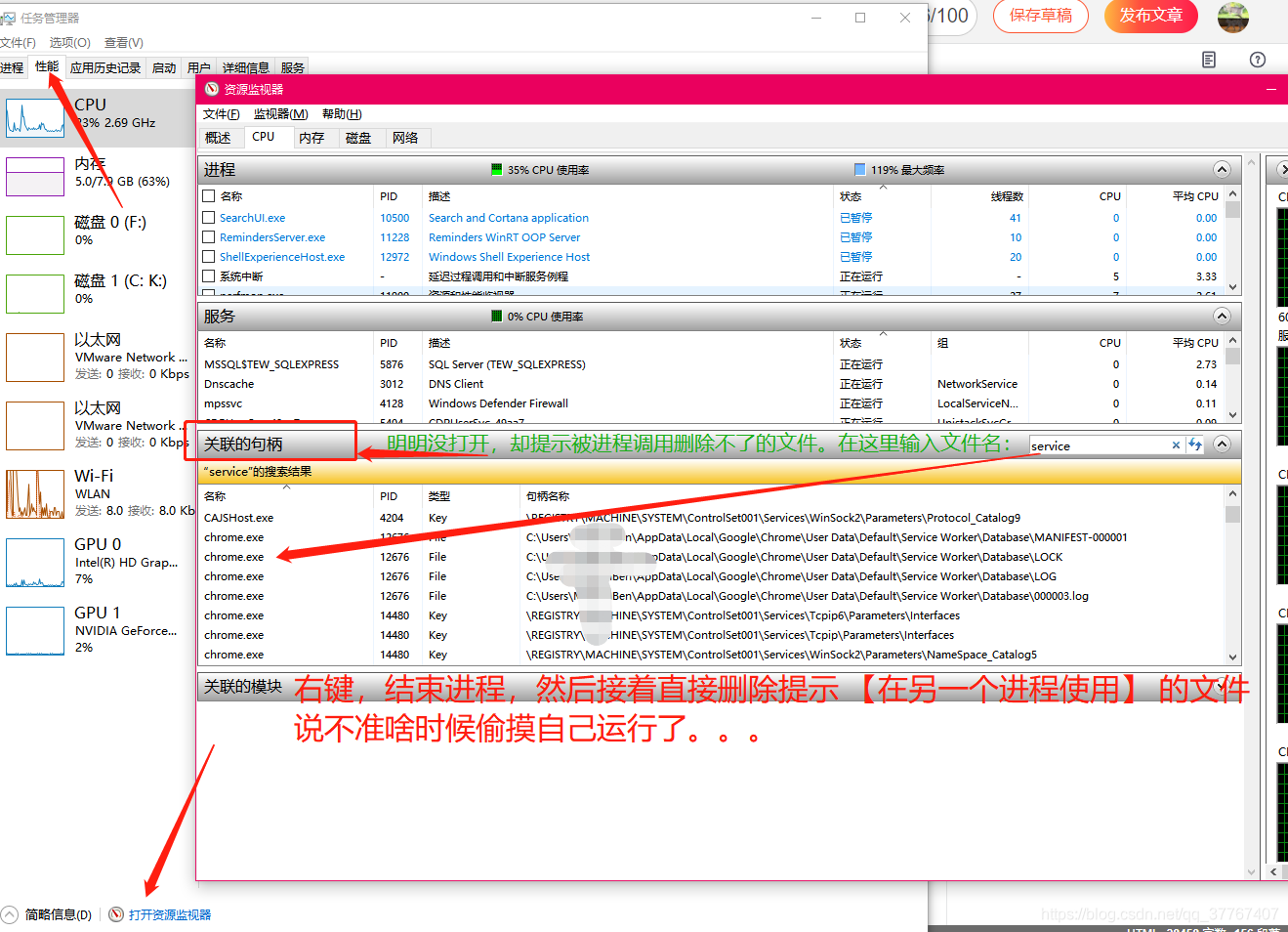Image resolution: width=1288 pixels, height=932 pixels.
Task: Clear the service search text with X
Action: pyautogui.click(x=1176, y=445)
